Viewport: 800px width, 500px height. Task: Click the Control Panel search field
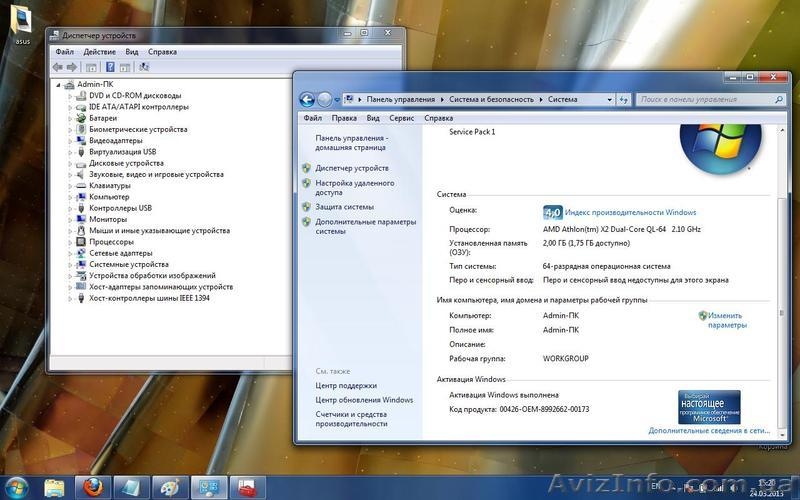(711, 99)
